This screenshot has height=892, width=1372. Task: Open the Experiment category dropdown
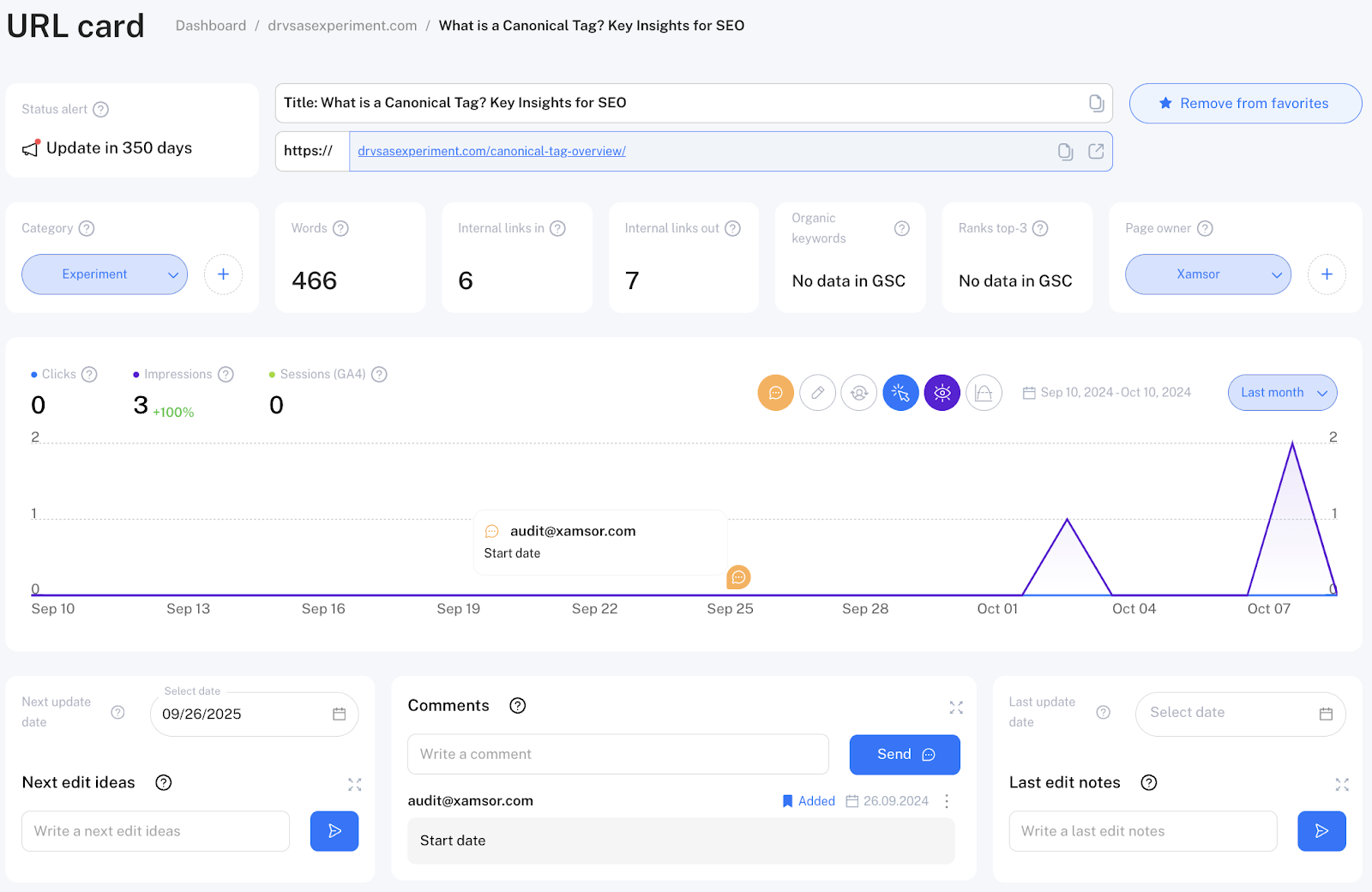click(x=105, y=274)
